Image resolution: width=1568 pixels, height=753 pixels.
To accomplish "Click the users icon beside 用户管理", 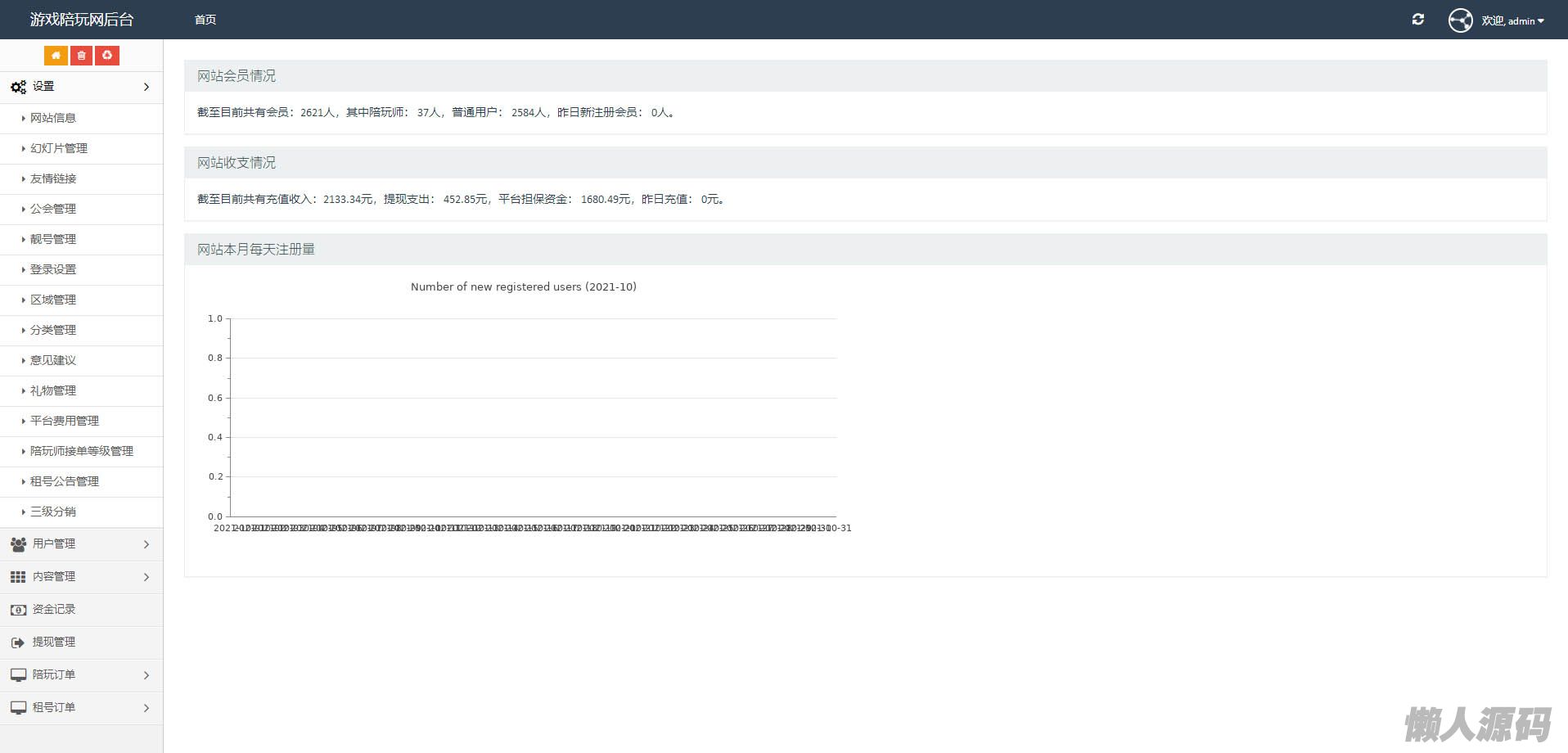I will click(x=18, y=544).
